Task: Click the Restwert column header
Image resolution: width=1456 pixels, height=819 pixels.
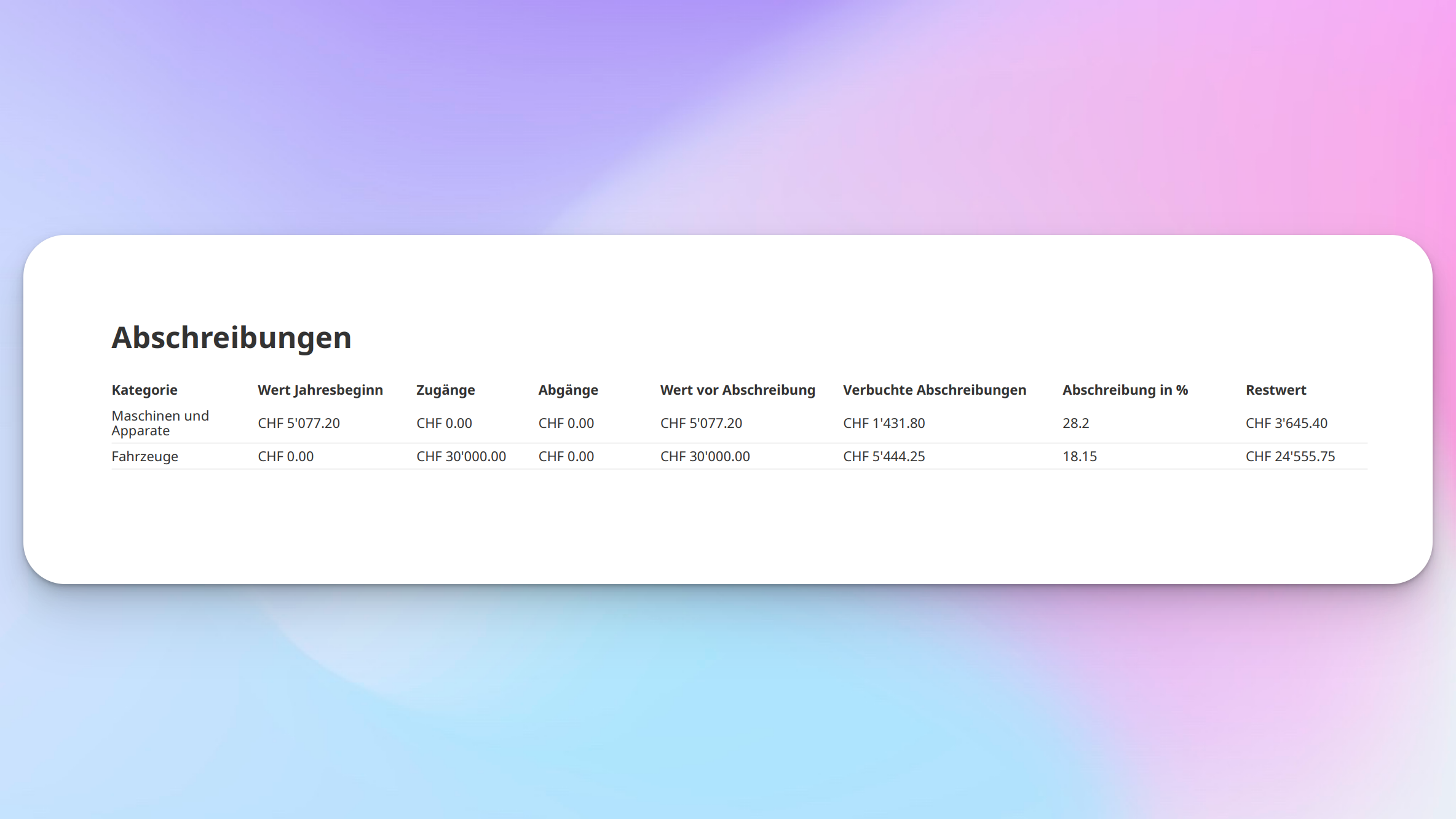Action: point(1276,390)
